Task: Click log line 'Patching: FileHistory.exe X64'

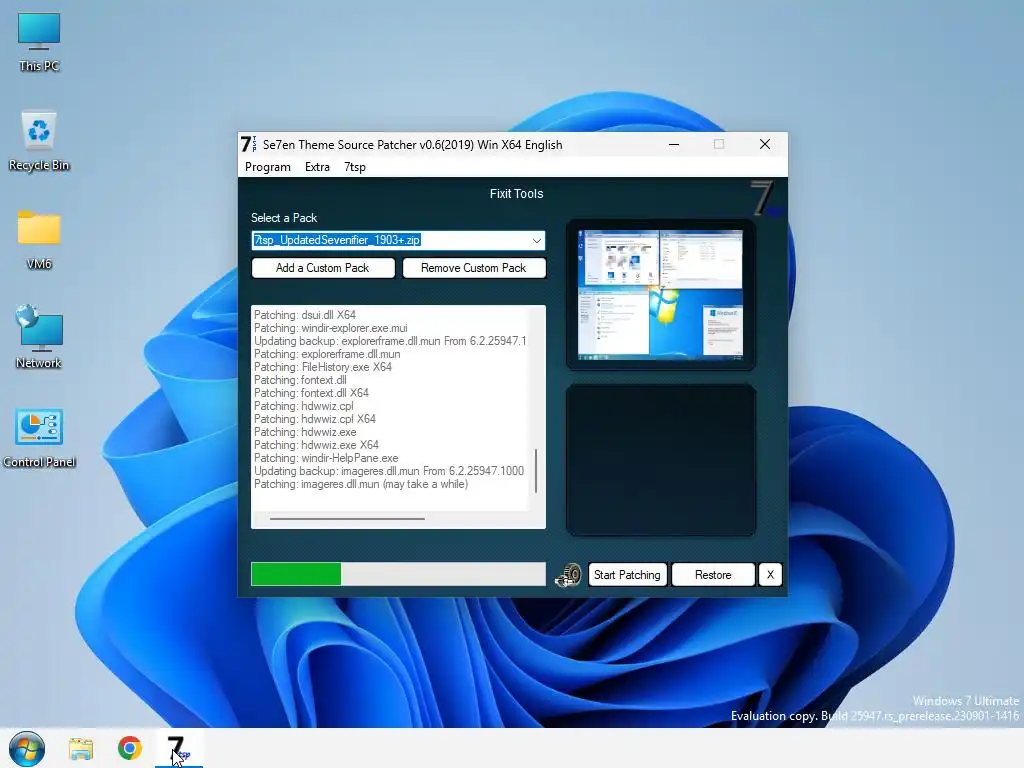Action: point(323,367)
